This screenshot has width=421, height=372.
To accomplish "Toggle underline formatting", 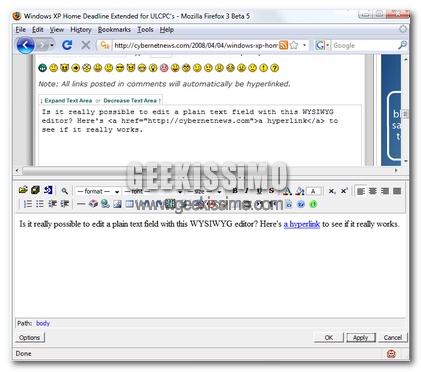I will [x=259, y=191].
